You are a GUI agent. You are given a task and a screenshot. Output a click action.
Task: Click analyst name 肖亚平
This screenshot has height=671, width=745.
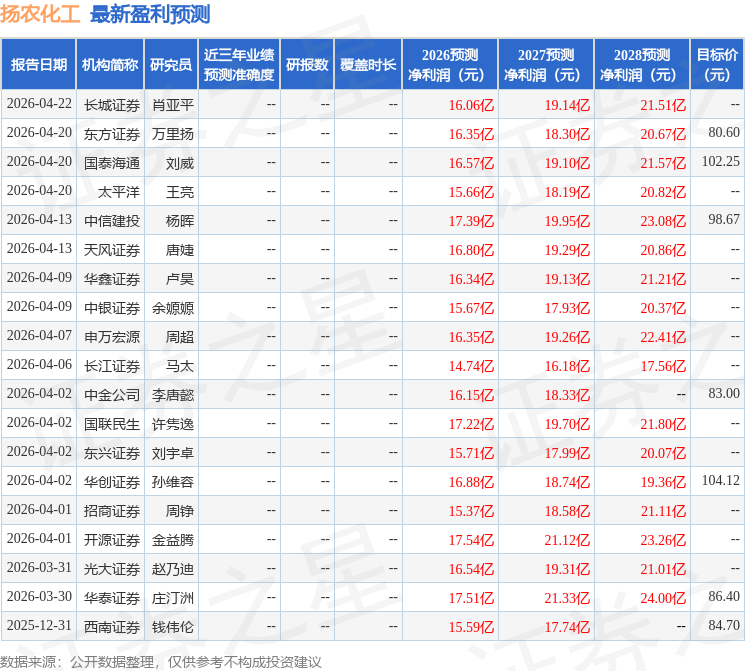point(173,105)
